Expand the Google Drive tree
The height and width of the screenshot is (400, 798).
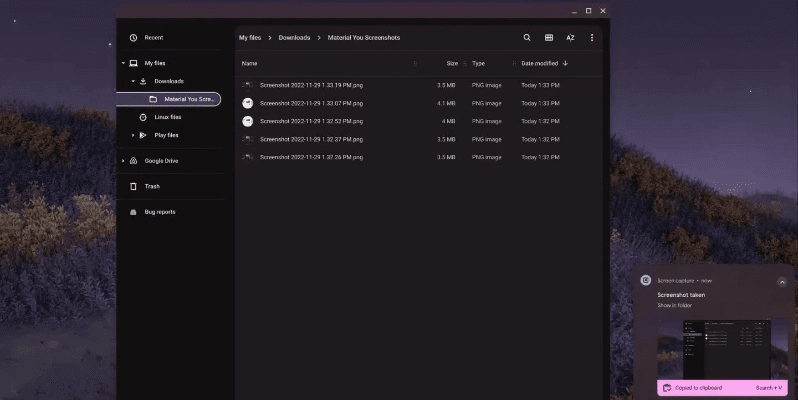click(123, 161)
